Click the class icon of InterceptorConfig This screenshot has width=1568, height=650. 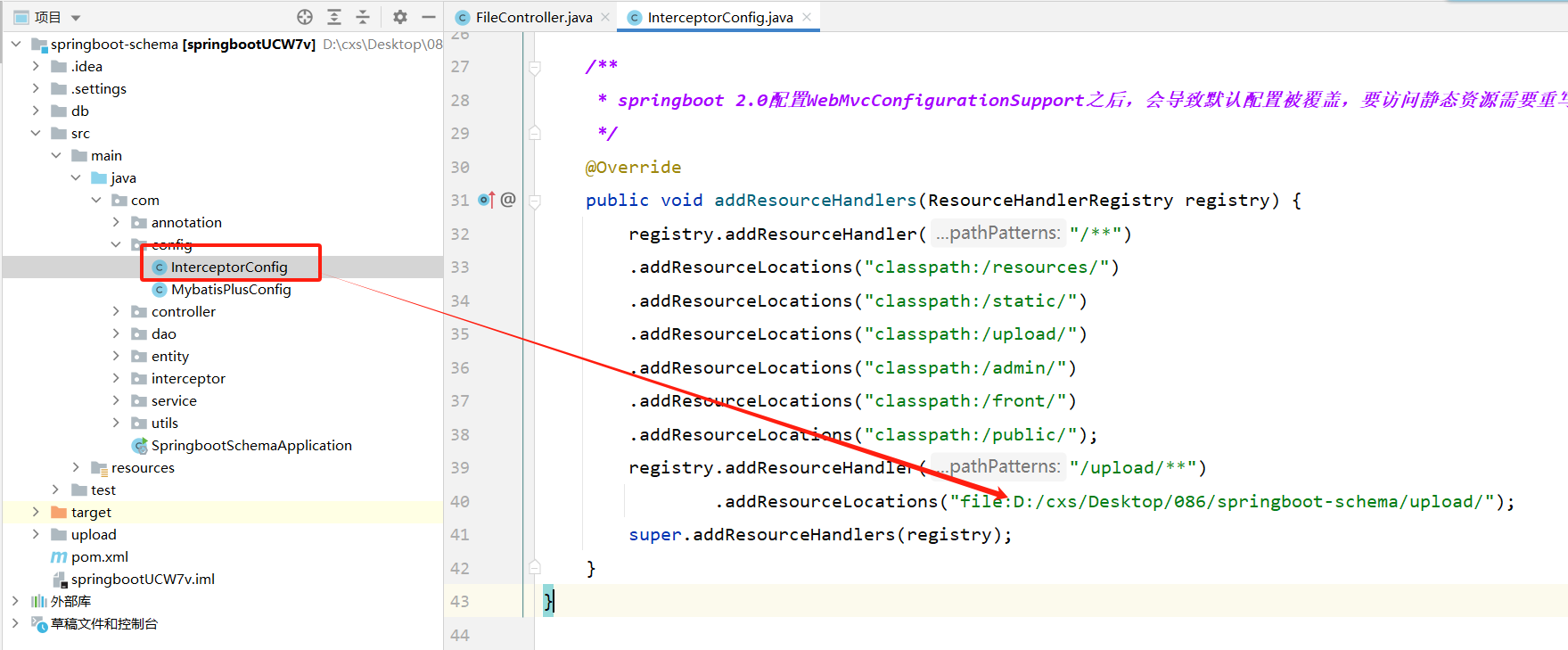coord(160,267)
